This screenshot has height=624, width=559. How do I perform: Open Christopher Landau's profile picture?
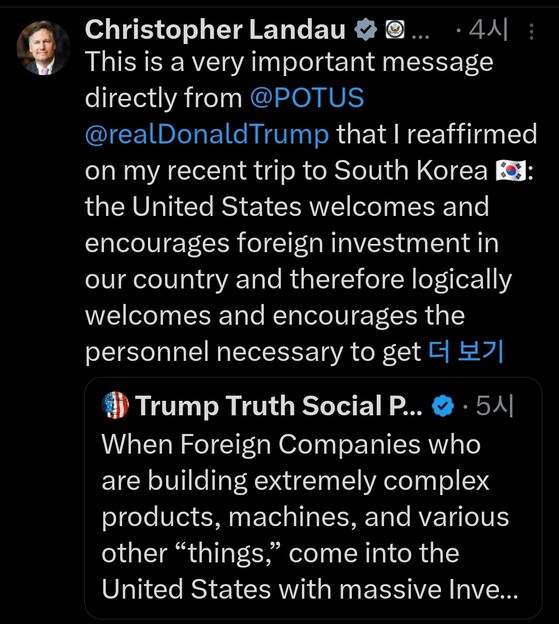click(43, 48)
